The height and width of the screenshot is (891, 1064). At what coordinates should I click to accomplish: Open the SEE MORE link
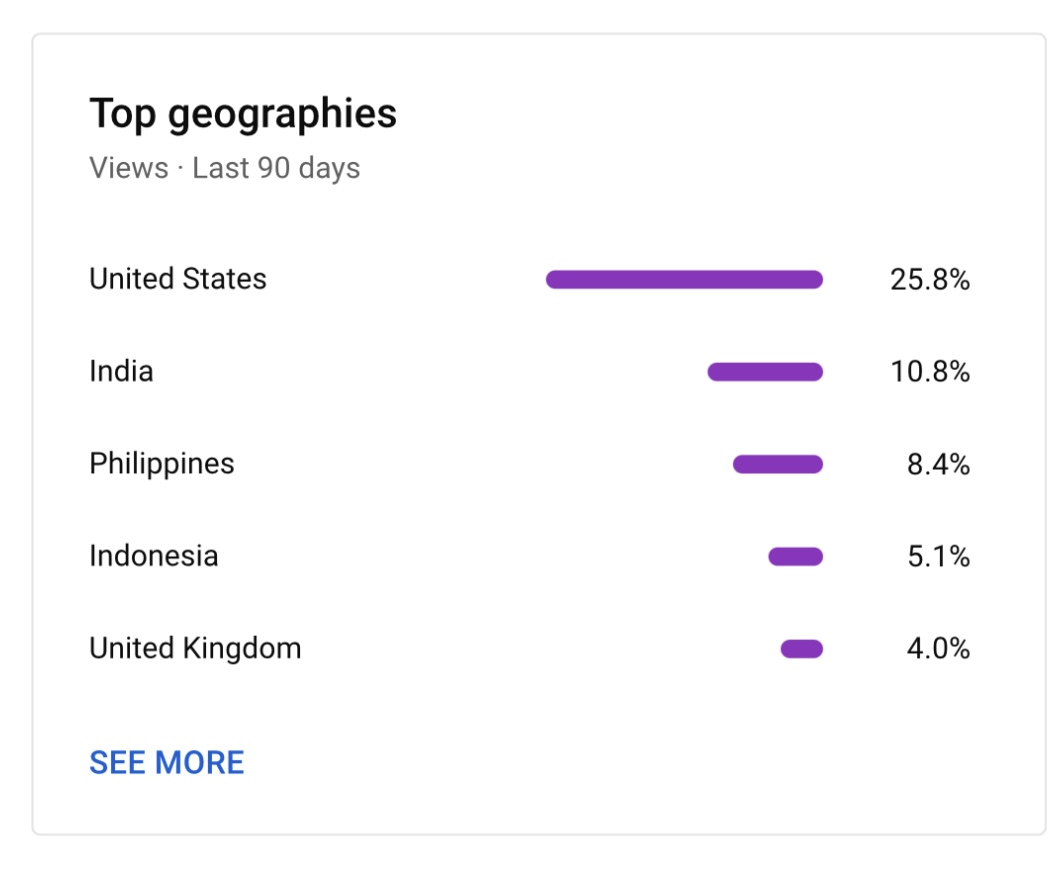[x=167, y=762]
